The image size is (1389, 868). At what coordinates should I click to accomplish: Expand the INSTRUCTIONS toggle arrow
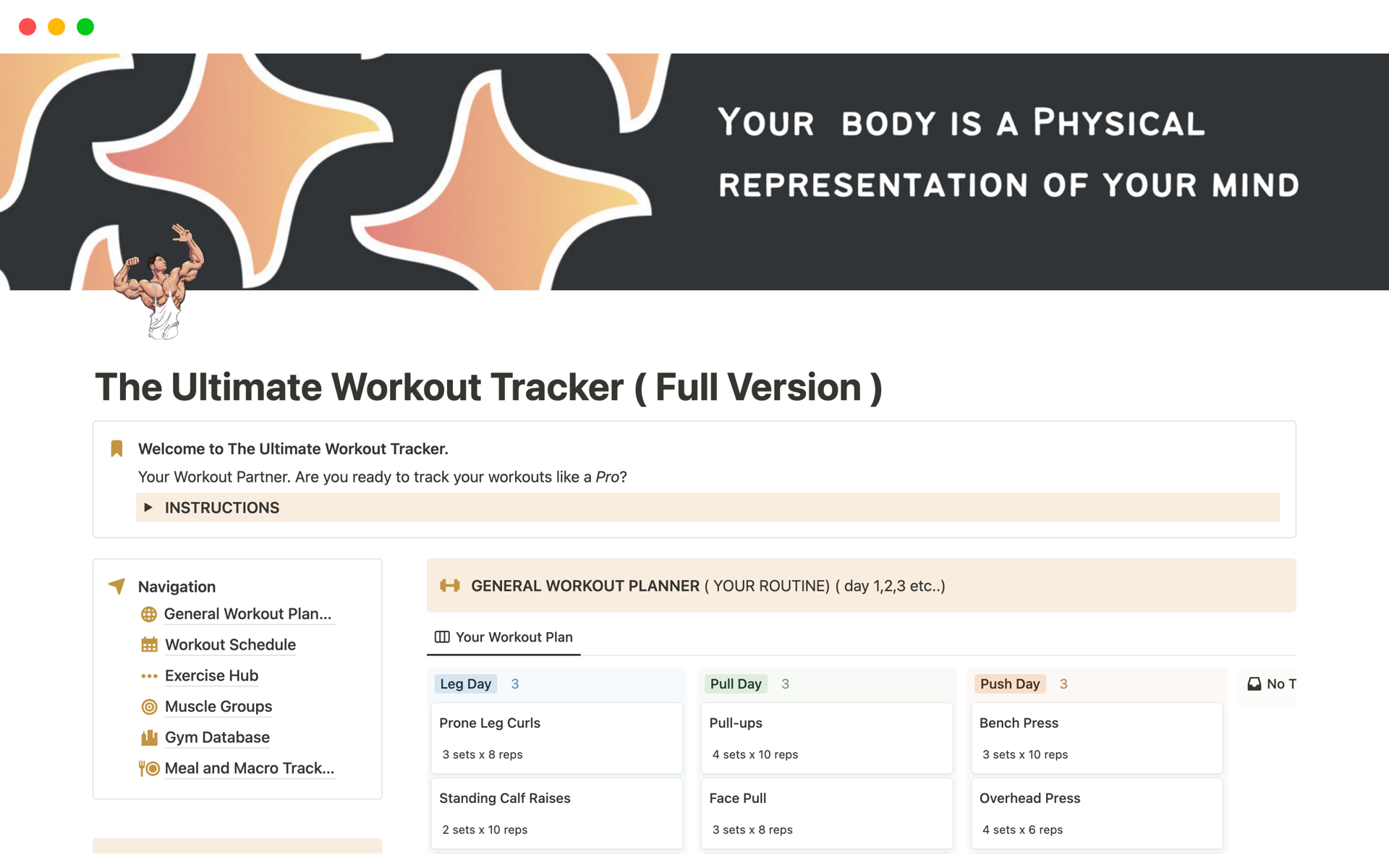(x=148, y=508)
